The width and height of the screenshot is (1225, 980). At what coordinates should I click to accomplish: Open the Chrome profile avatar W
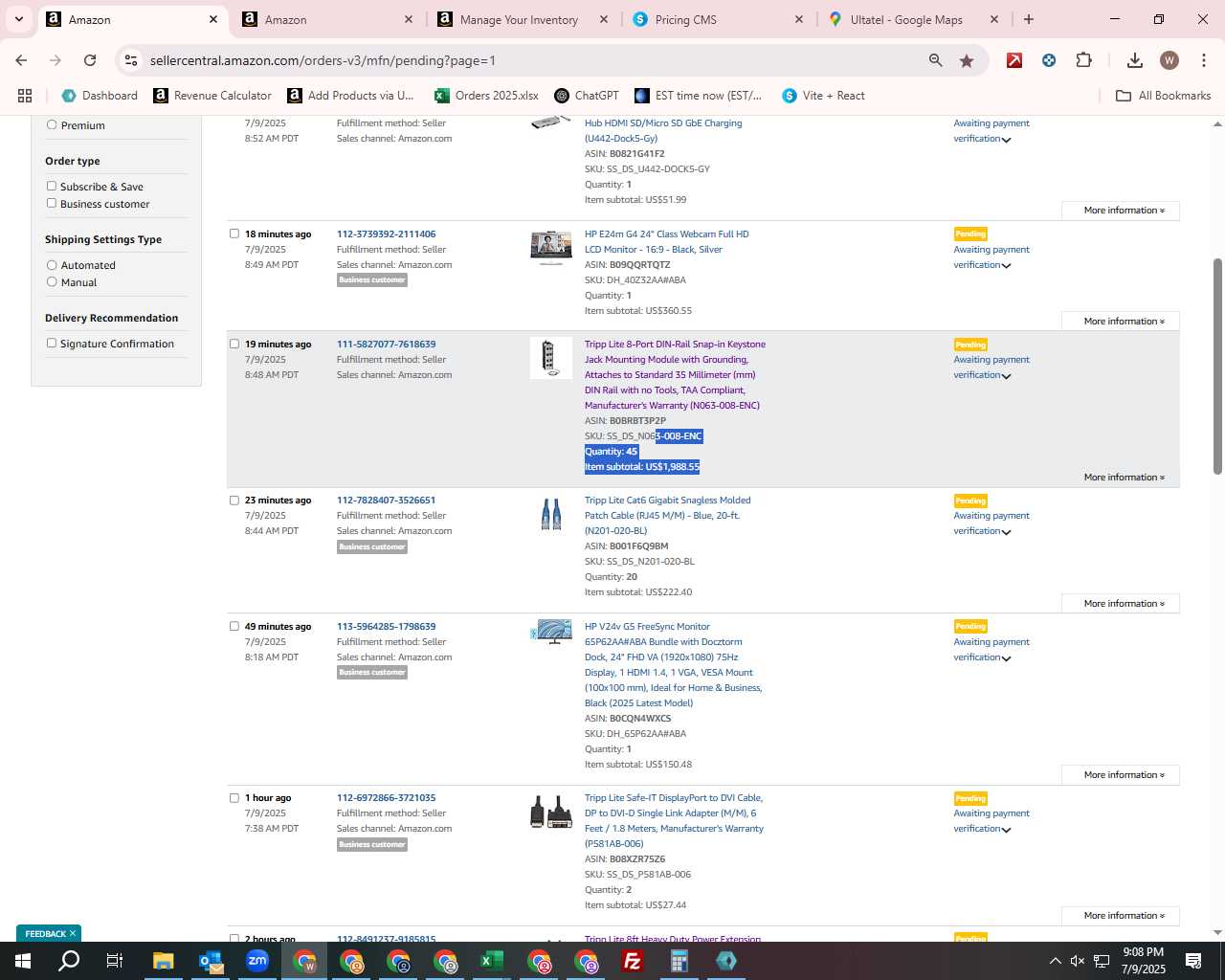tap(1169, 60)
